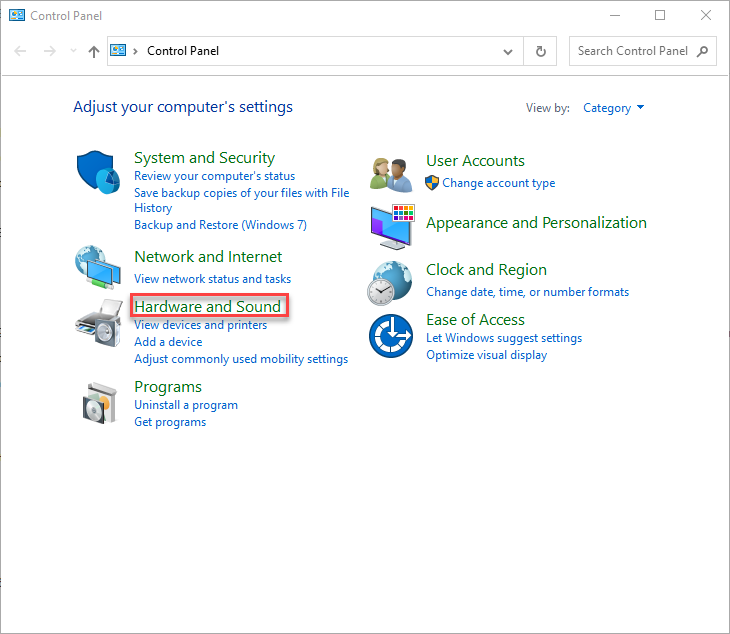Click the Control Panel title bar icon
Screen dimensions: 730x634
[x=17, y=15]
